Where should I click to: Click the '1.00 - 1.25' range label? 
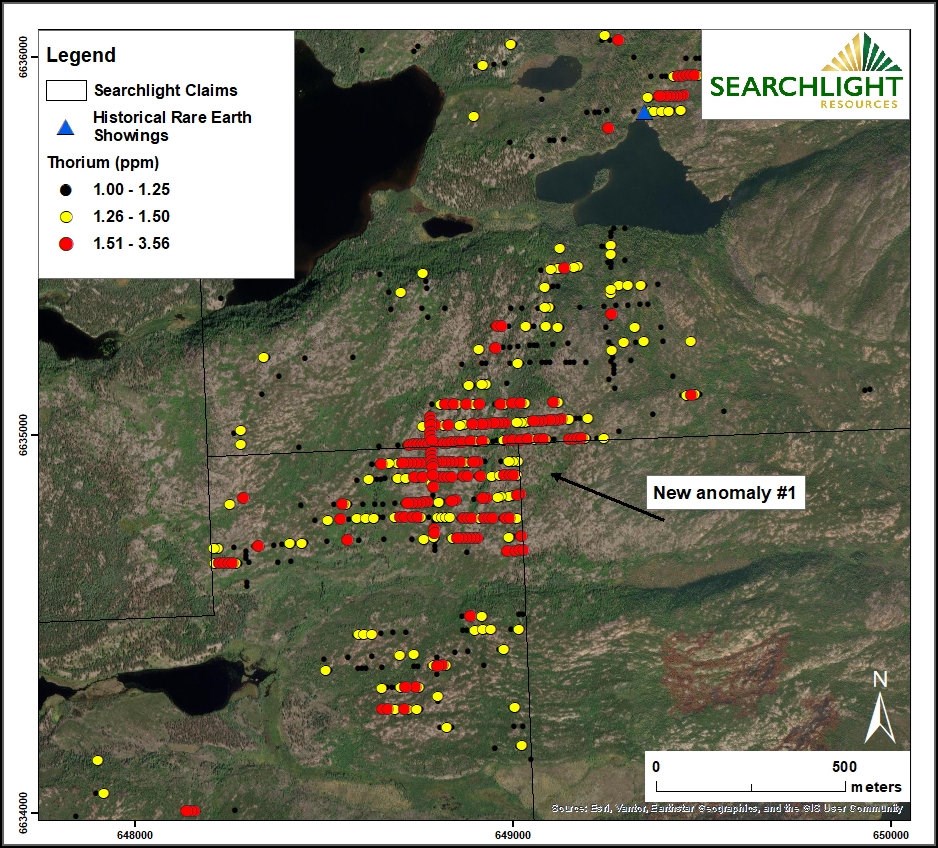coord(133,189)
